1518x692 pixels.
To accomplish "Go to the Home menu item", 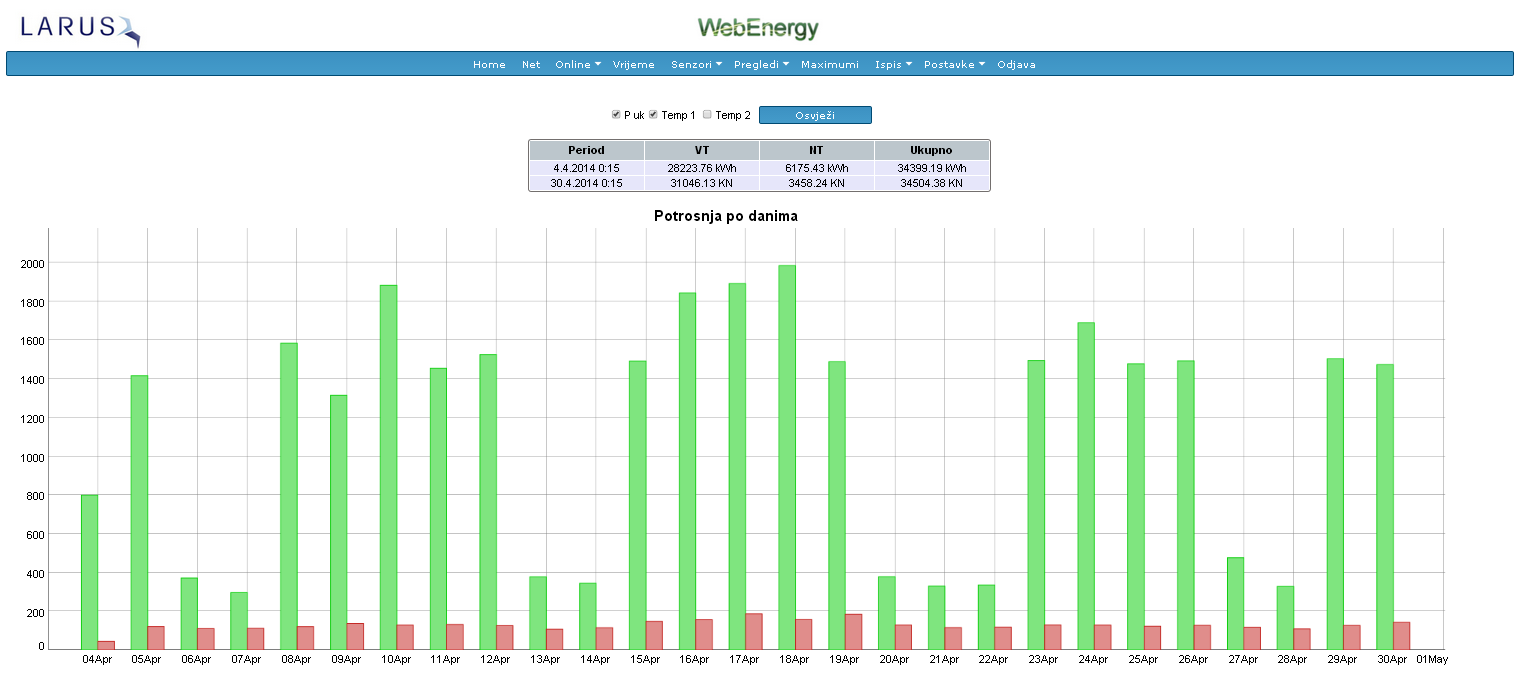I will pos(489,65).
